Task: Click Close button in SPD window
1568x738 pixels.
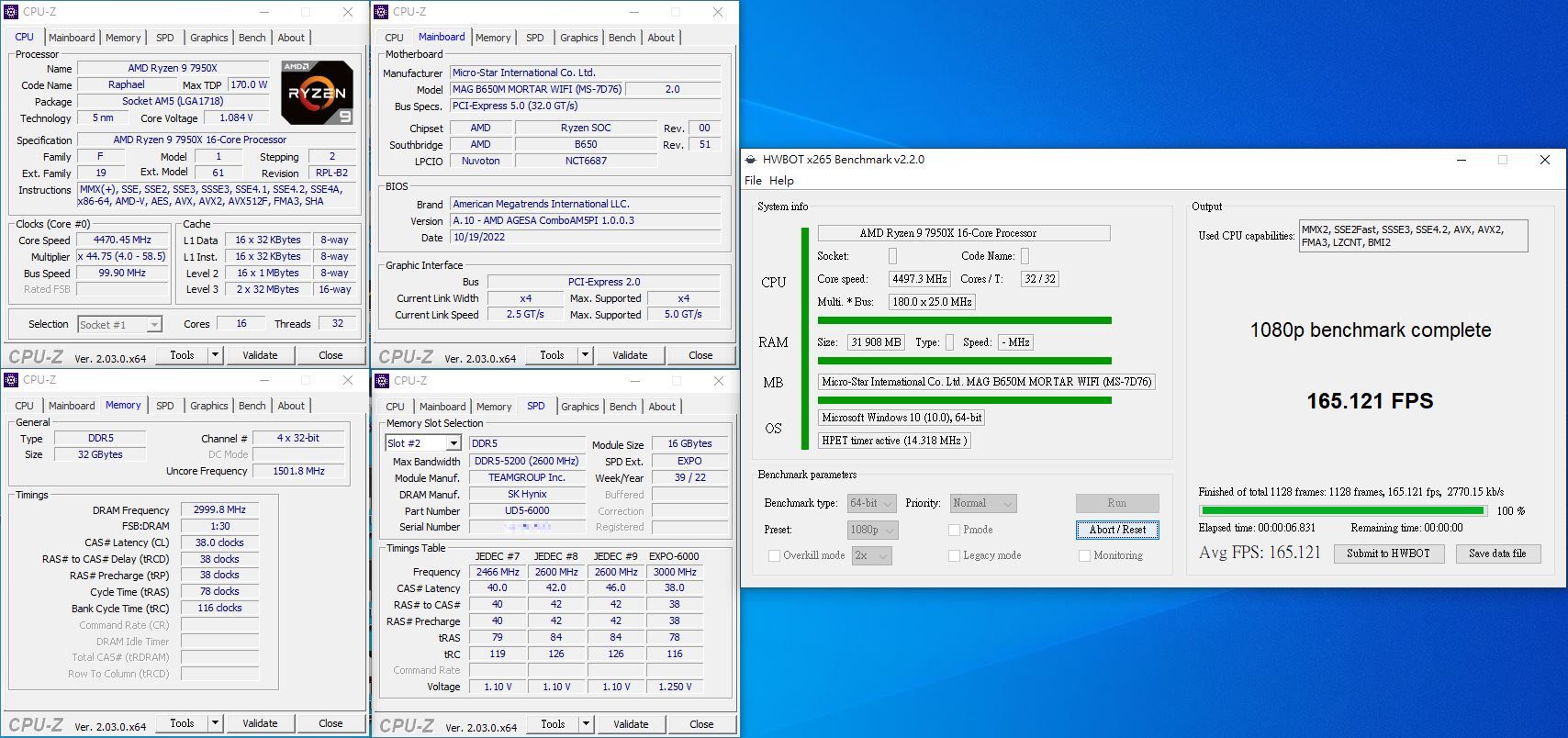Action: point(701,724)
